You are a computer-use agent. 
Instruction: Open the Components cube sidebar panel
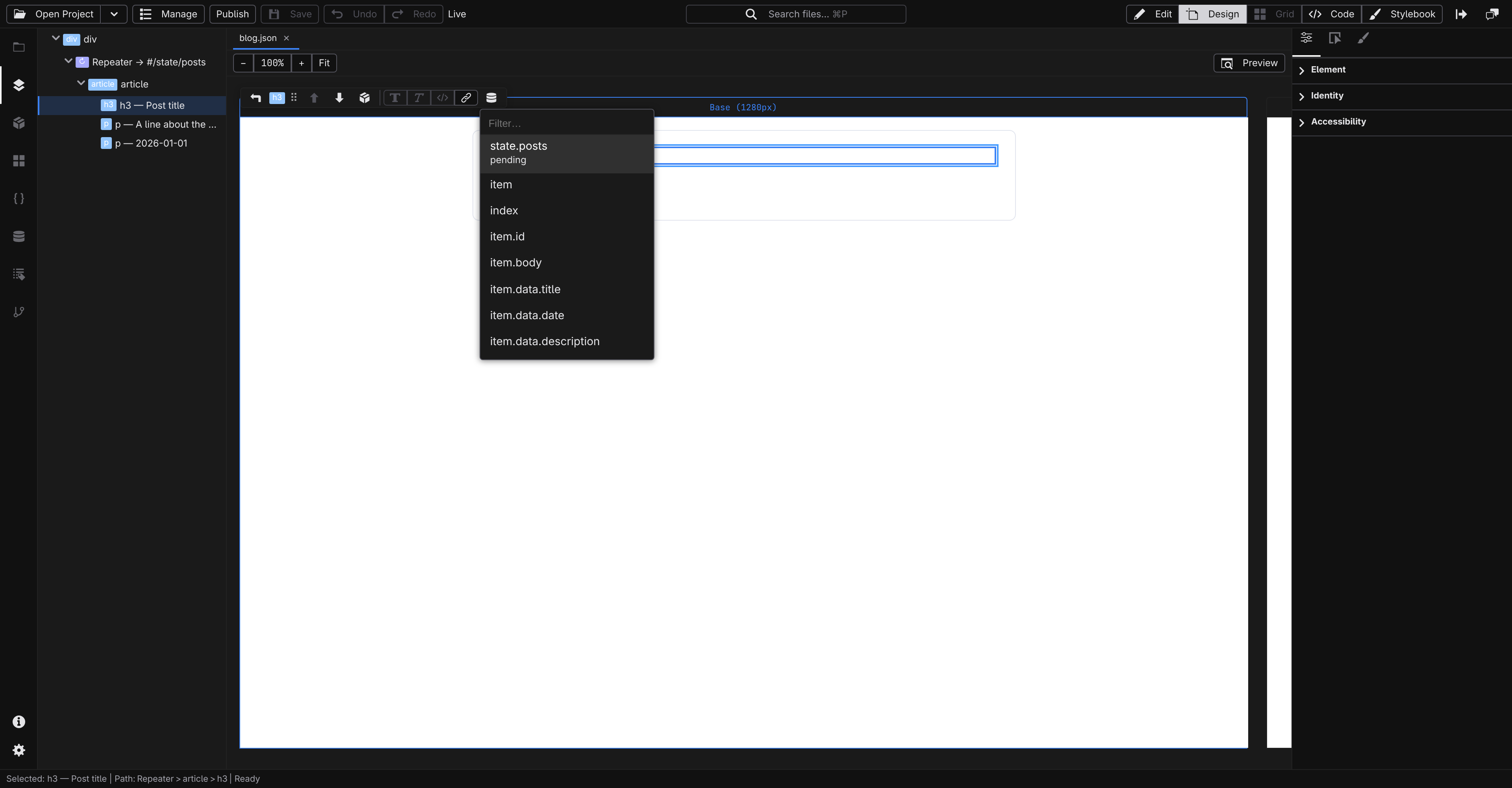(19, 123)
